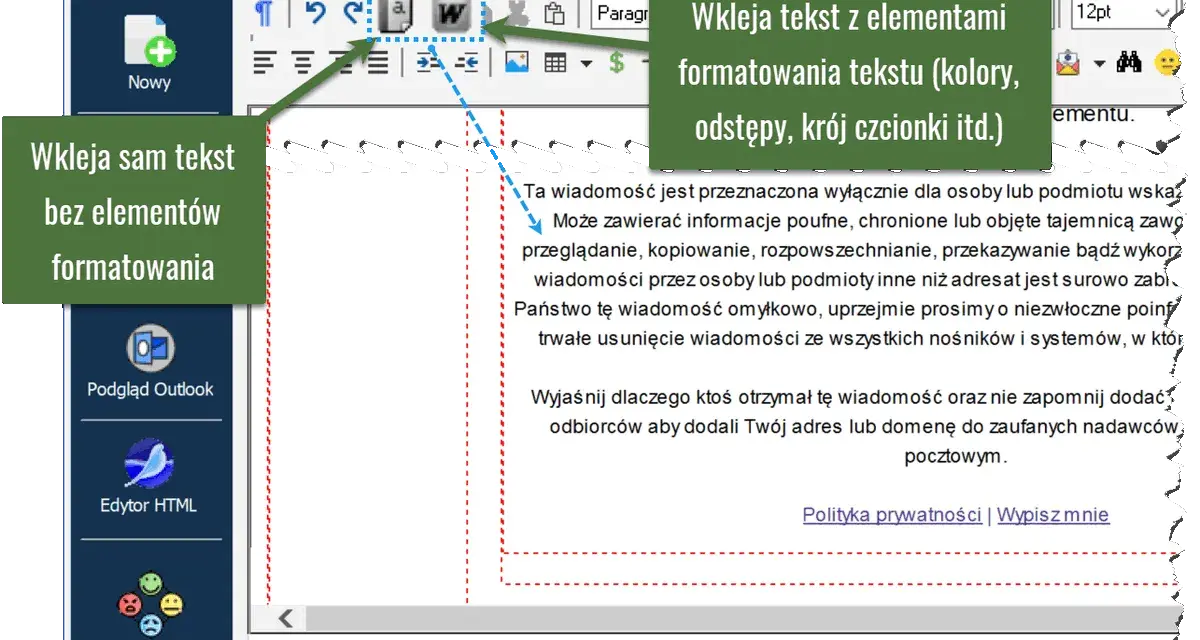
Task: Click the Nowy new document button
Action: point(149,54)
